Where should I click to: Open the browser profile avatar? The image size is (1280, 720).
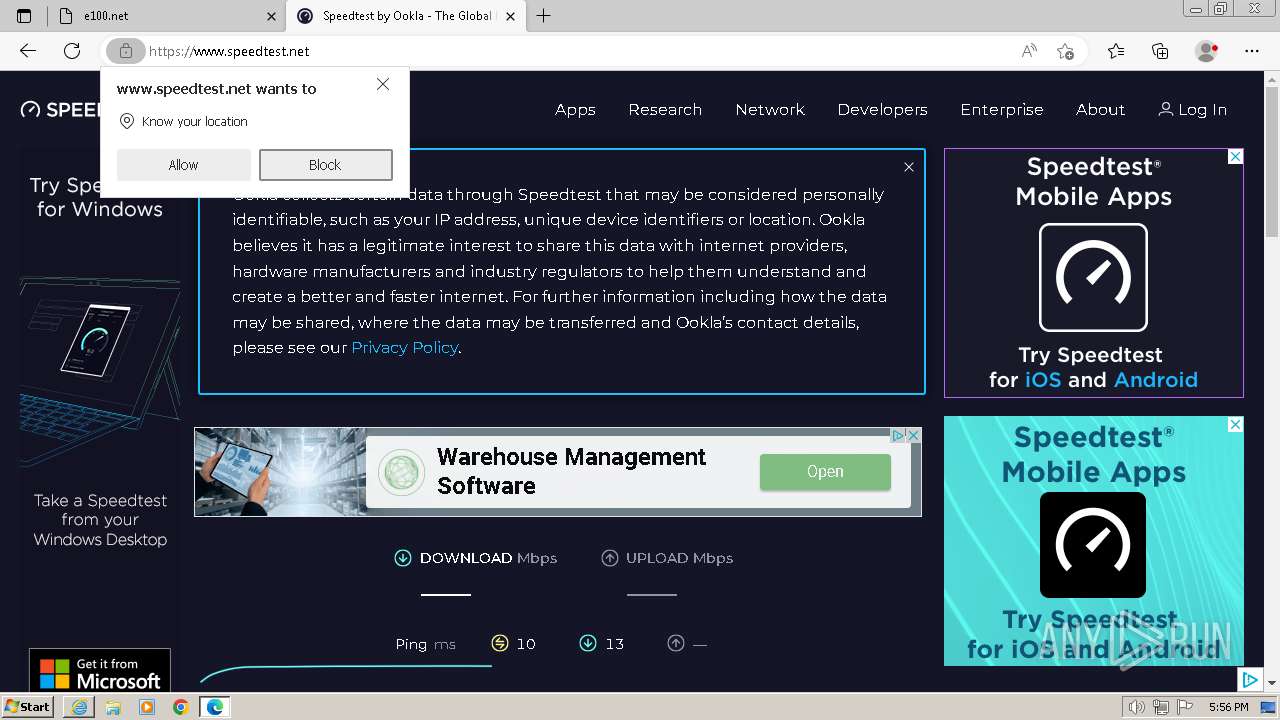click(1207, 51)
